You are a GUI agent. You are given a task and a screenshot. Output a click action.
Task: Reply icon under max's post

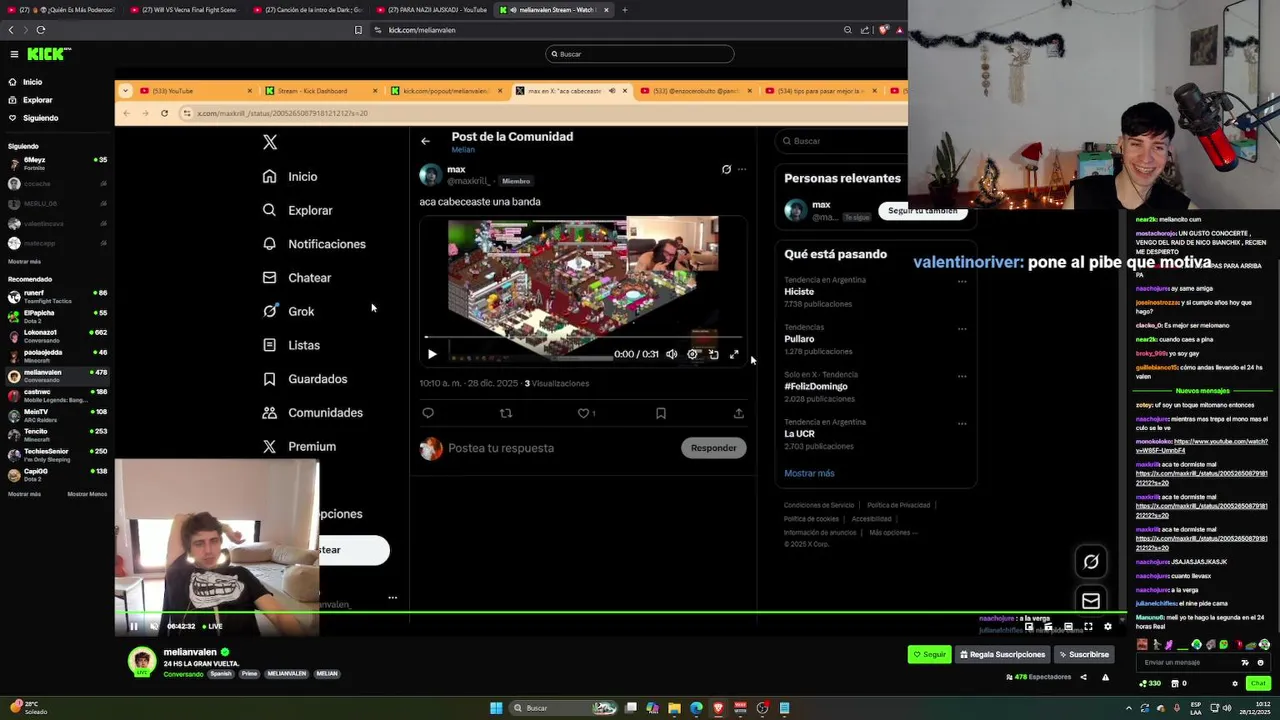click(x=428, y=413)
